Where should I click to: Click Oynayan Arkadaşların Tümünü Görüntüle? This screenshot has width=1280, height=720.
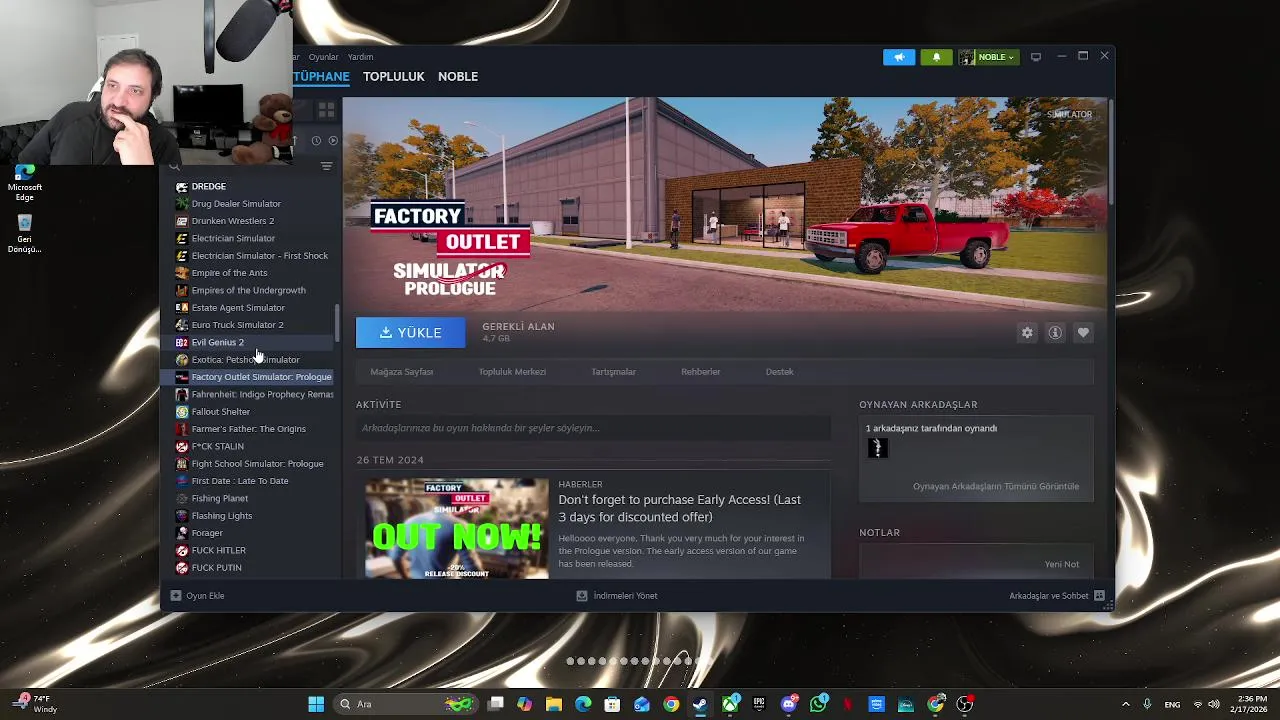coord(995,487)
